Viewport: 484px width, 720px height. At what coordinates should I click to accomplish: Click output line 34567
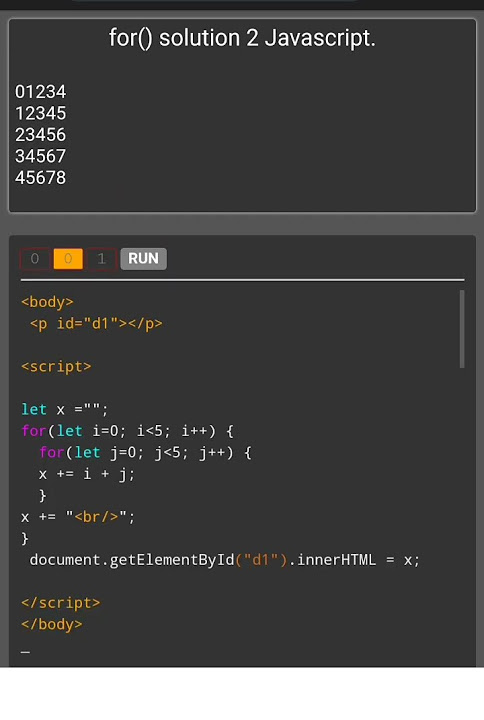tap(40, 156)
